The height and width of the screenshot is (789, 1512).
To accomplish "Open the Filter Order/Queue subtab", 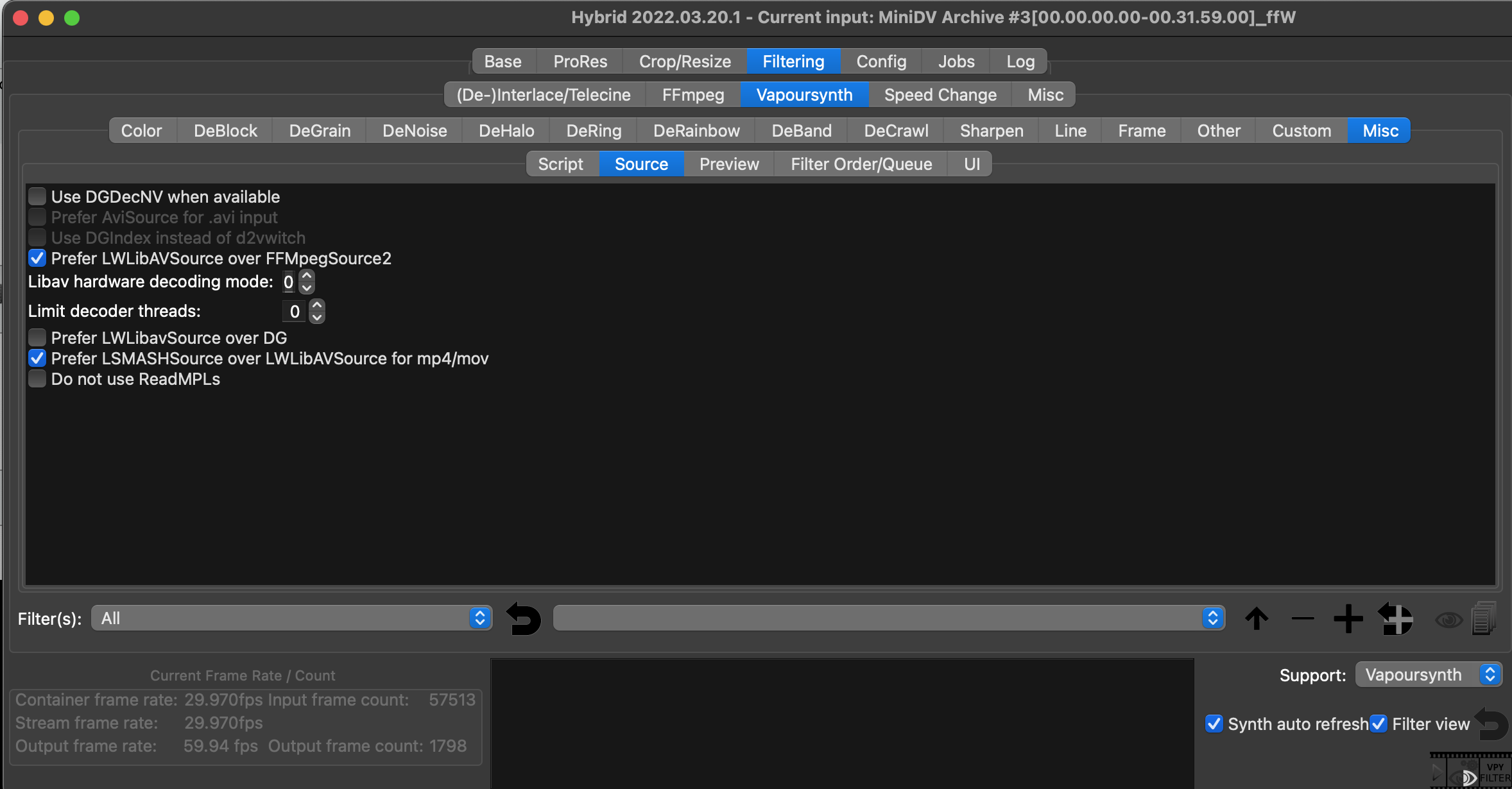I will 861,164.
